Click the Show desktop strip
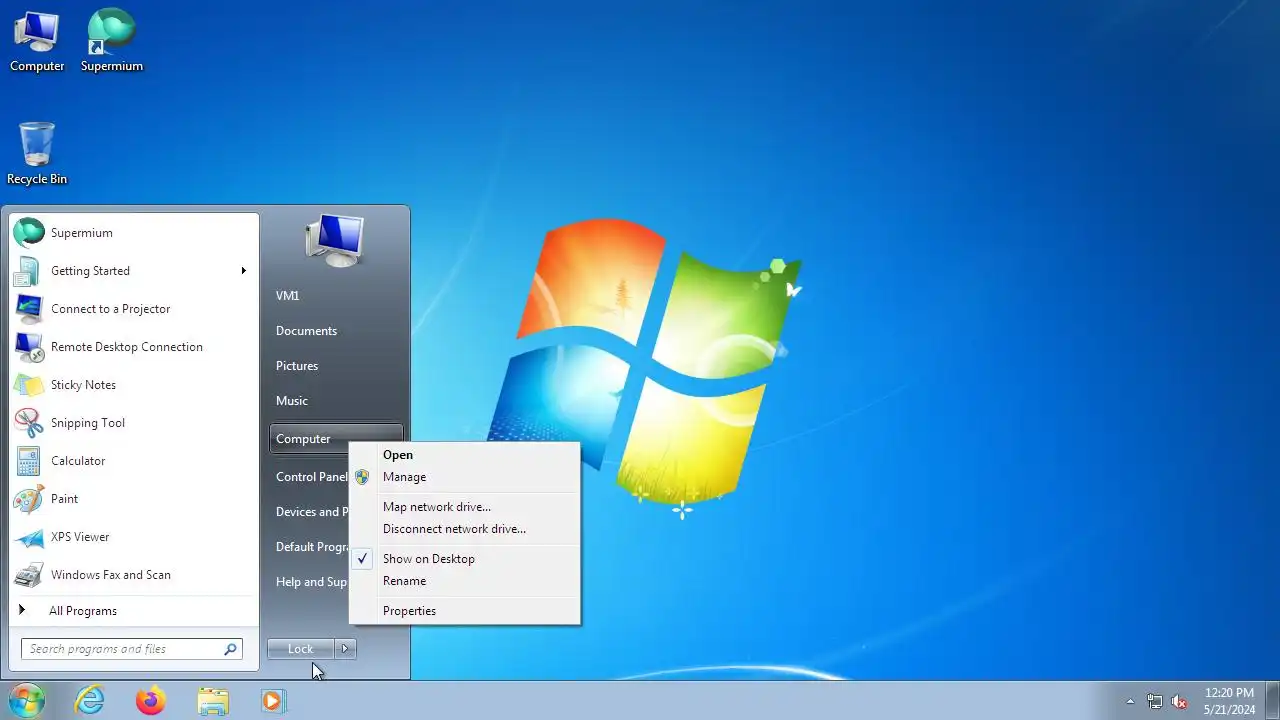Image resolution: width=1280 pixels, height=720 pixels. (1272, 701)
